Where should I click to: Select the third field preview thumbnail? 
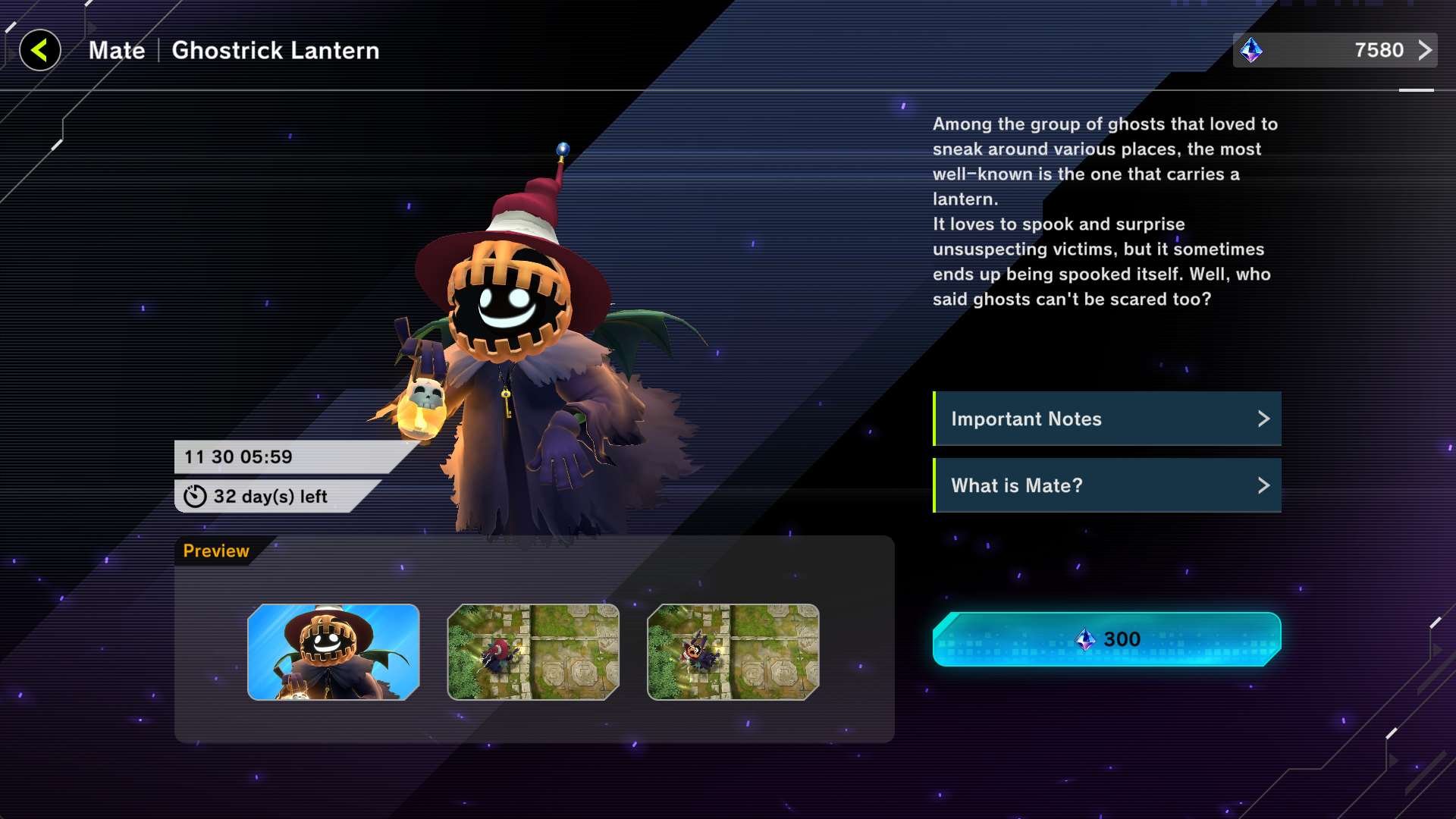pyautogui.click(x=733, y=652)
